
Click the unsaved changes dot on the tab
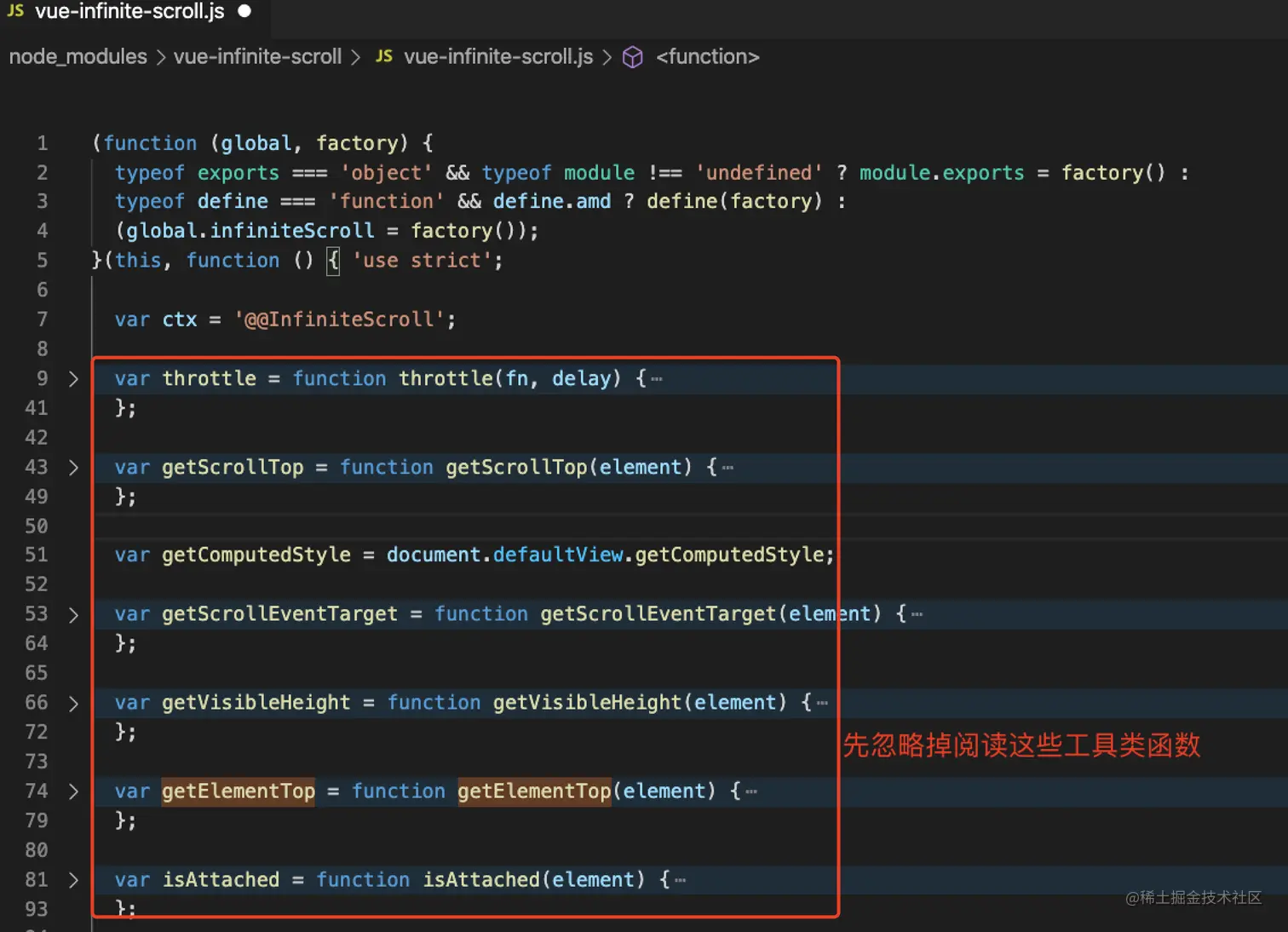244,11
